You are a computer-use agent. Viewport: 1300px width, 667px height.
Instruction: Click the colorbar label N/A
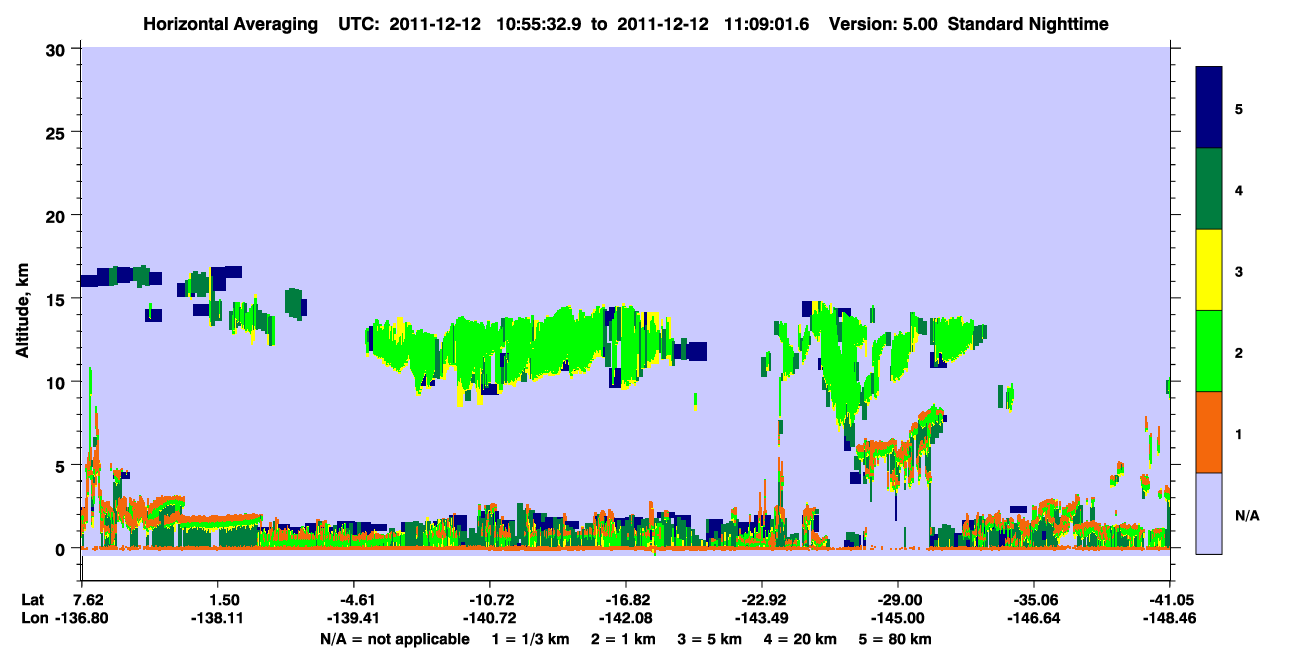tap(1247, 515)
